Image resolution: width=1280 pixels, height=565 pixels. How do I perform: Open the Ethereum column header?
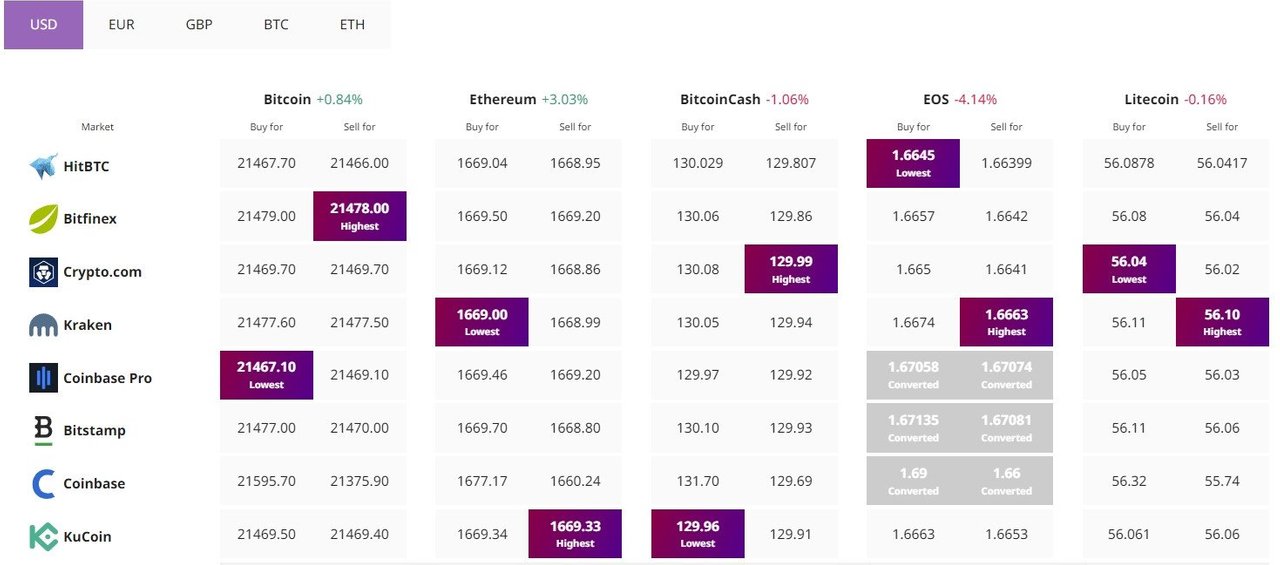tap(503, 99)
